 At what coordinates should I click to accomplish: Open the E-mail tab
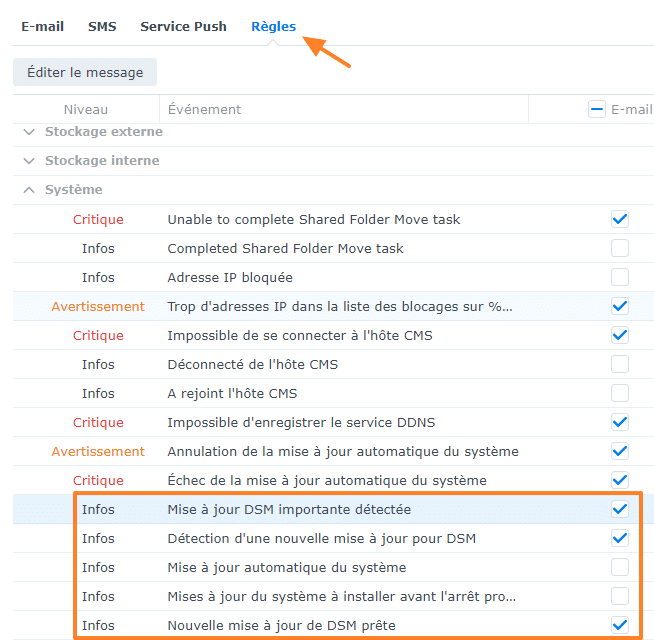pos(42,27)
